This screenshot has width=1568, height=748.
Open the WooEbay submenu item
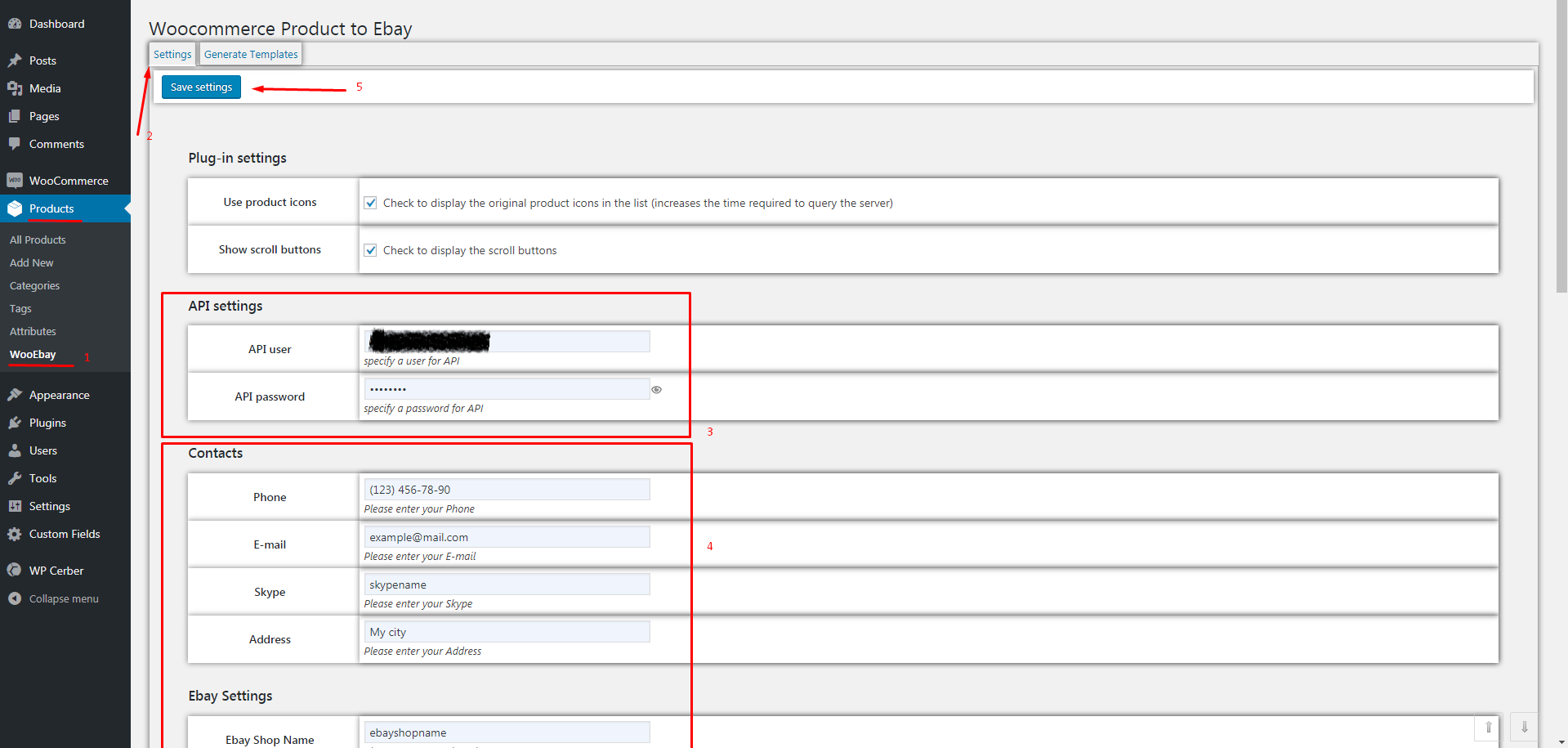(x=33, y=354)
